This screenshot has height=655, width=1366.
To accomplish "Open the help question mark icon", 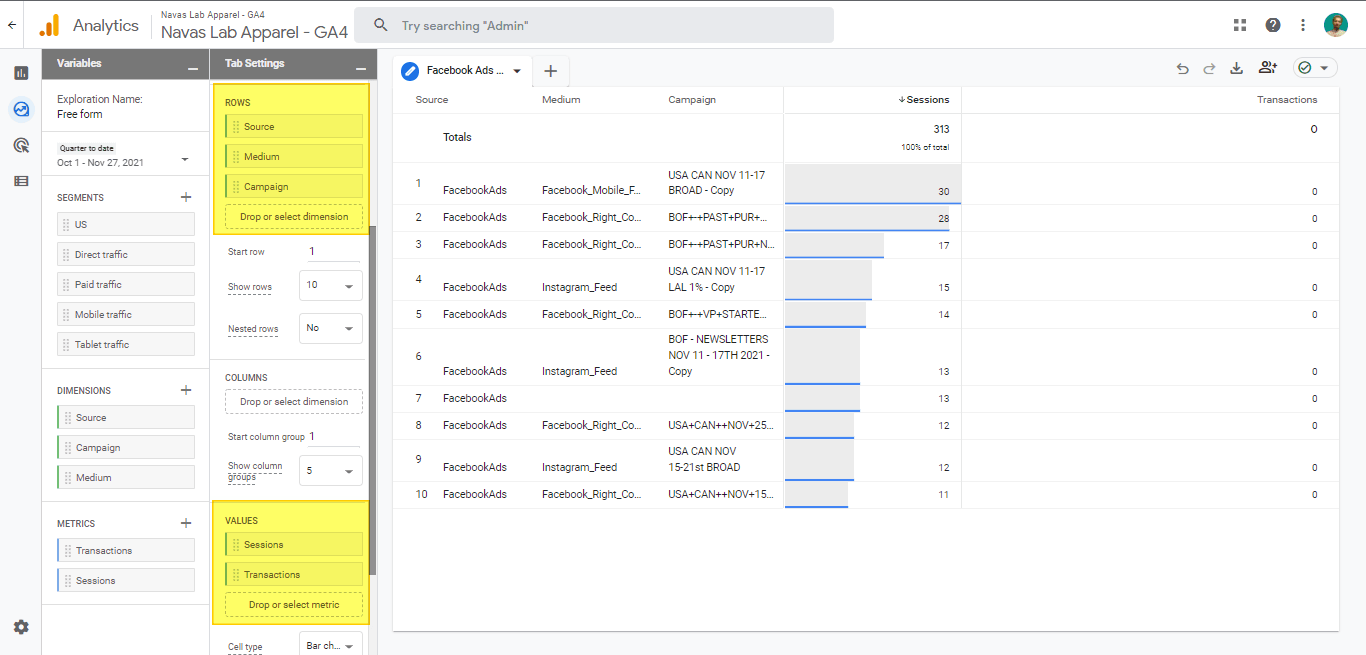I will point(1272,25).
